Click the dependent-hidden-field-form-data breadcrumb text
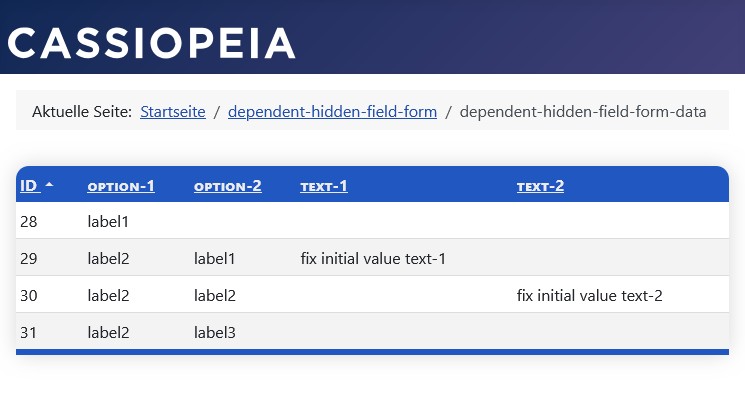 pos(583,112)
